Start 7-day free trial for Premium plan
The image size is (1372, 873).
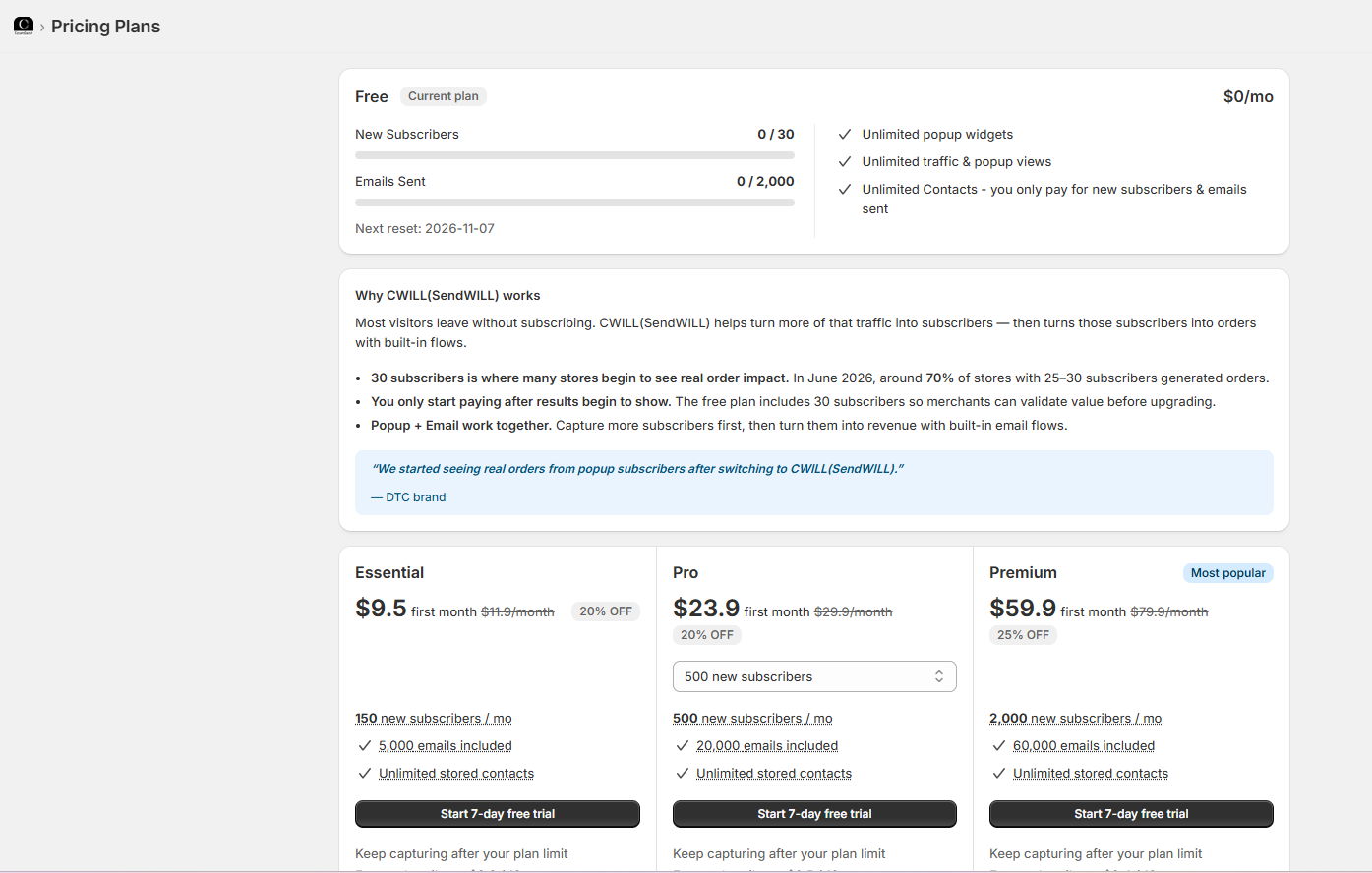coord(1131,814)
